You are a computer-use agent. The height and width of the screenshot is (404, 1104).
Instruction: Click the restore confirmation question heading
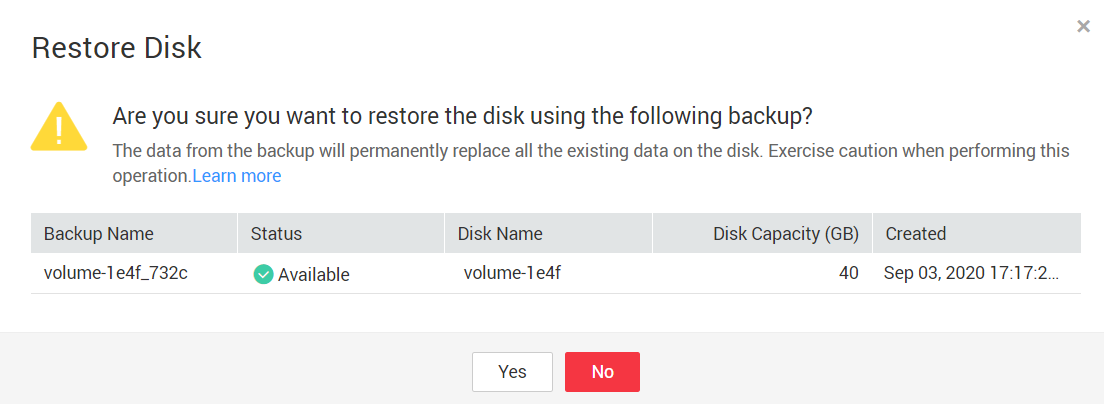[x=462, y=116]
